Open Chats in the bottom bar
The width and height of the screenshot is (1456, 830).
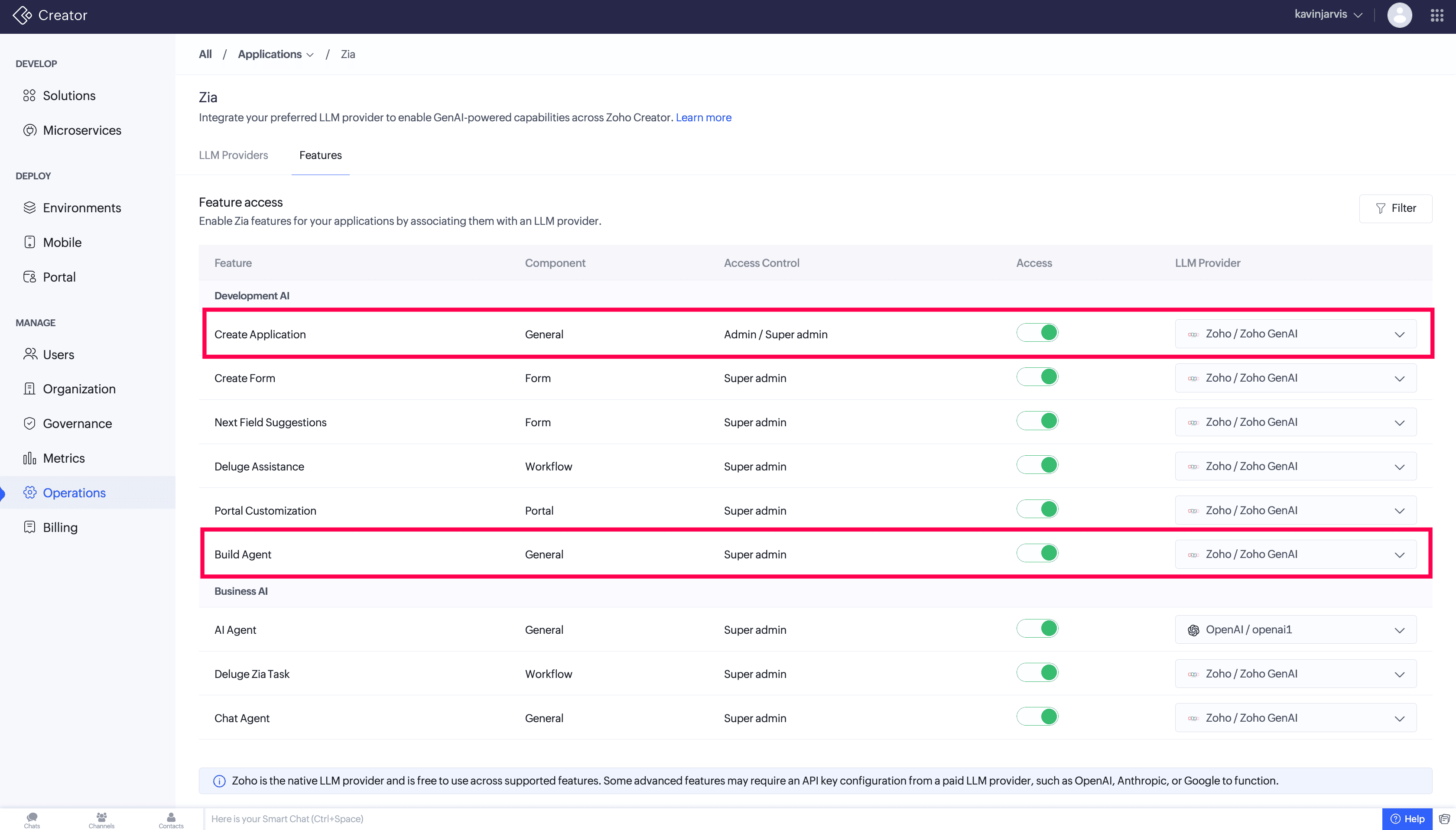pos(32,820)
